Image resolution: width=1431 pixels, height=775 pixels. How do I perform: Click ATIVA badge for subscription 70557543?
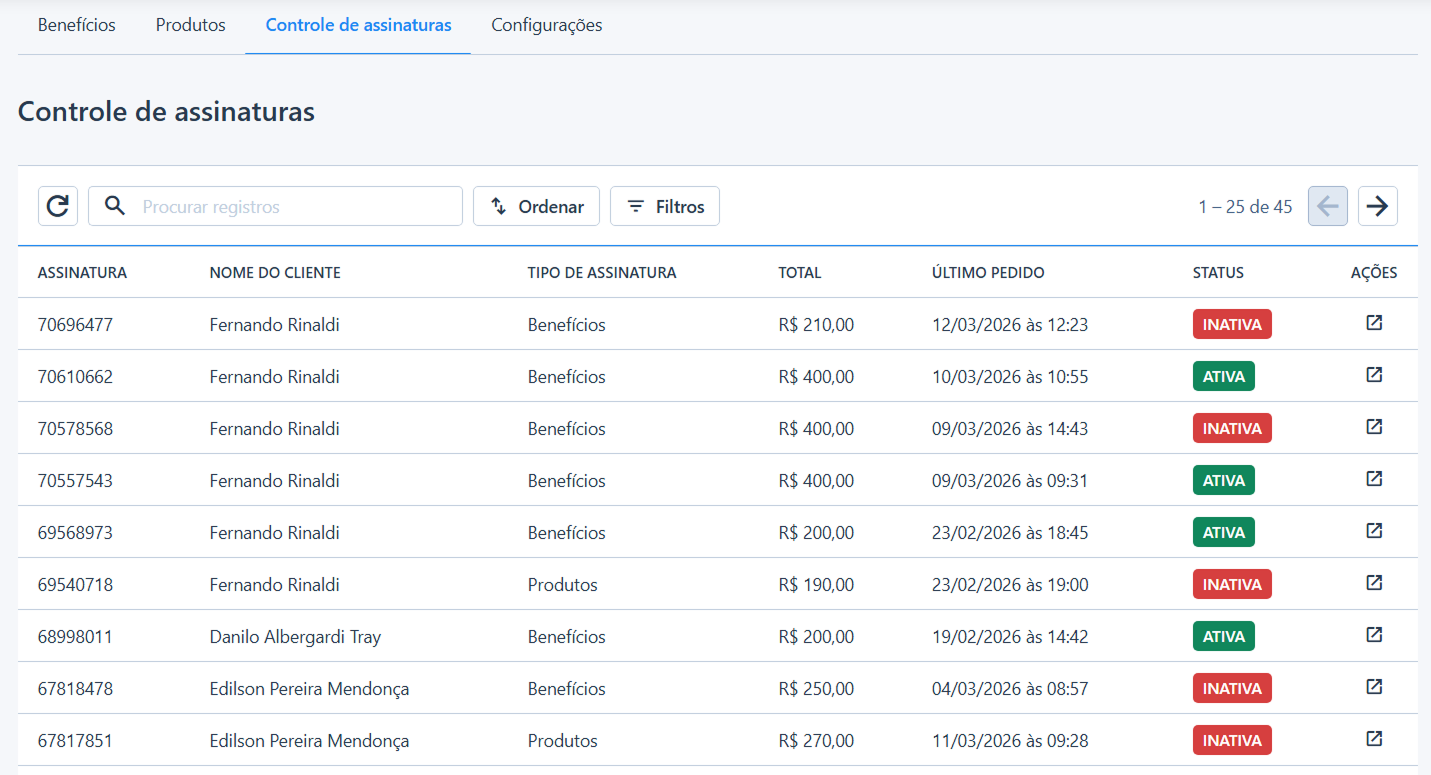point(1224,480)
